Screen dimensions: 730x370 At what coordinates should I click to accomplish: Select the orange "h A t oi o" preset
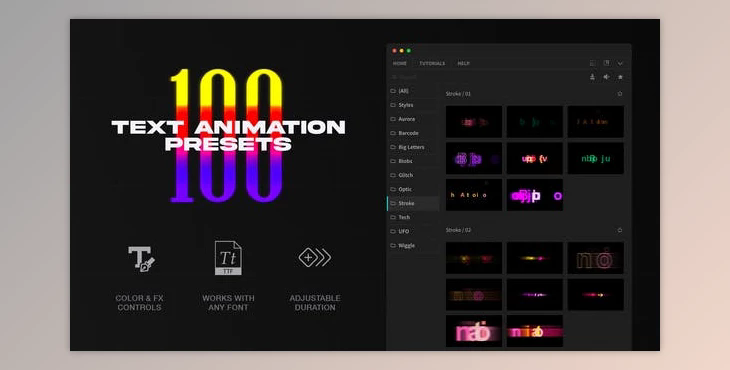tap(474, 195)
